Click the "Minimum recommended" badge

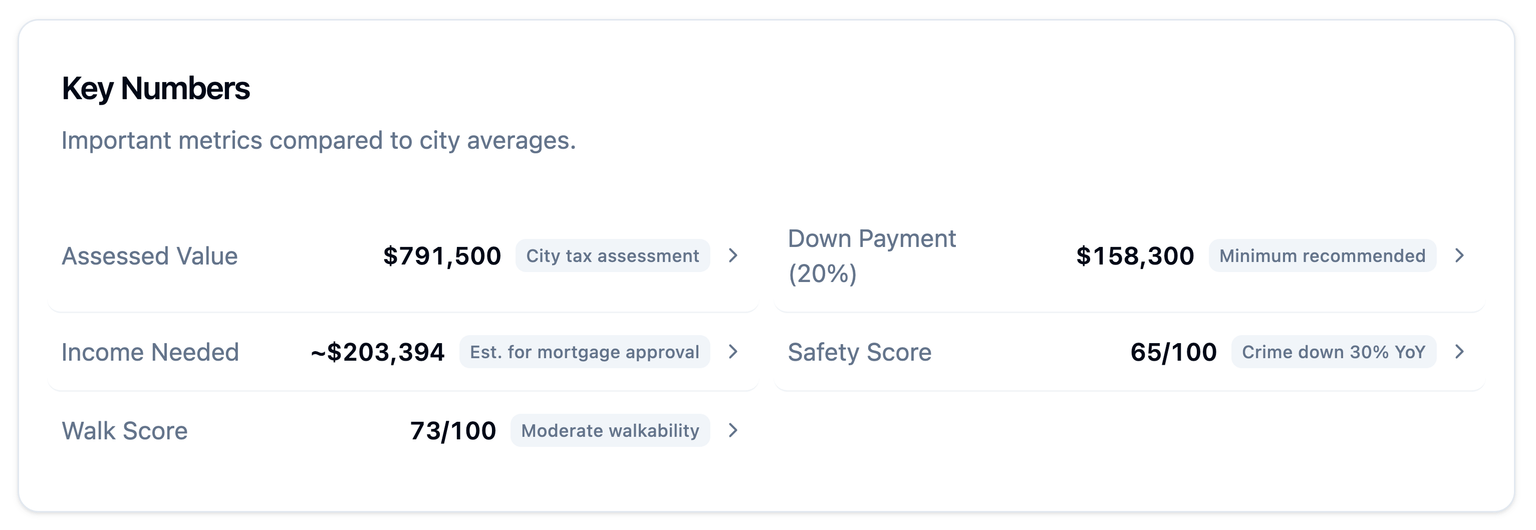[x=1322, y=256]
